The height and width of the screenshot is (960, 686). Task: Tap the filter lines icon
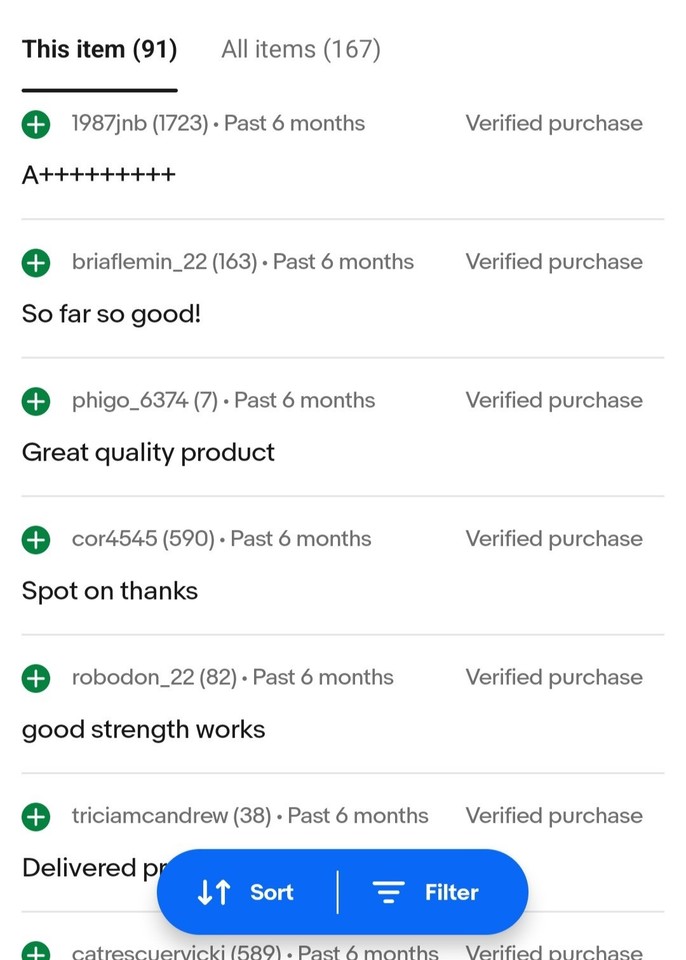388,892
